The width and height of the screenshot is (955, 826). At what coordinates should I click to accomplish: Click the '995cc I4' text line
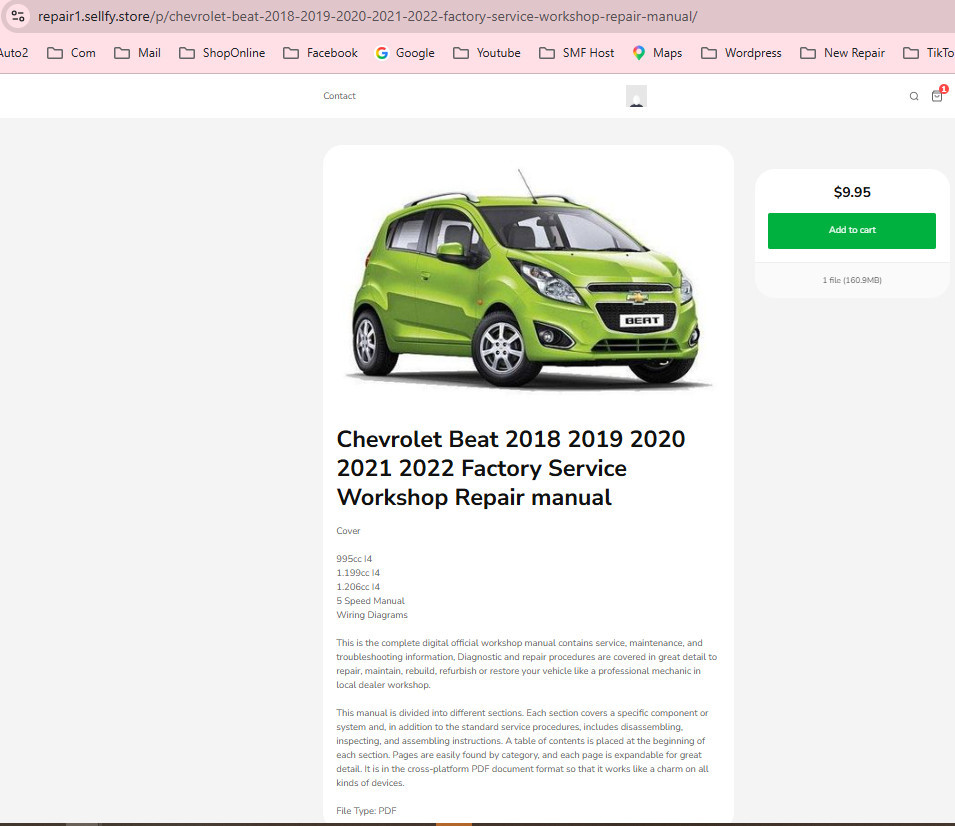pyautogui.click(x=354, y=559)
